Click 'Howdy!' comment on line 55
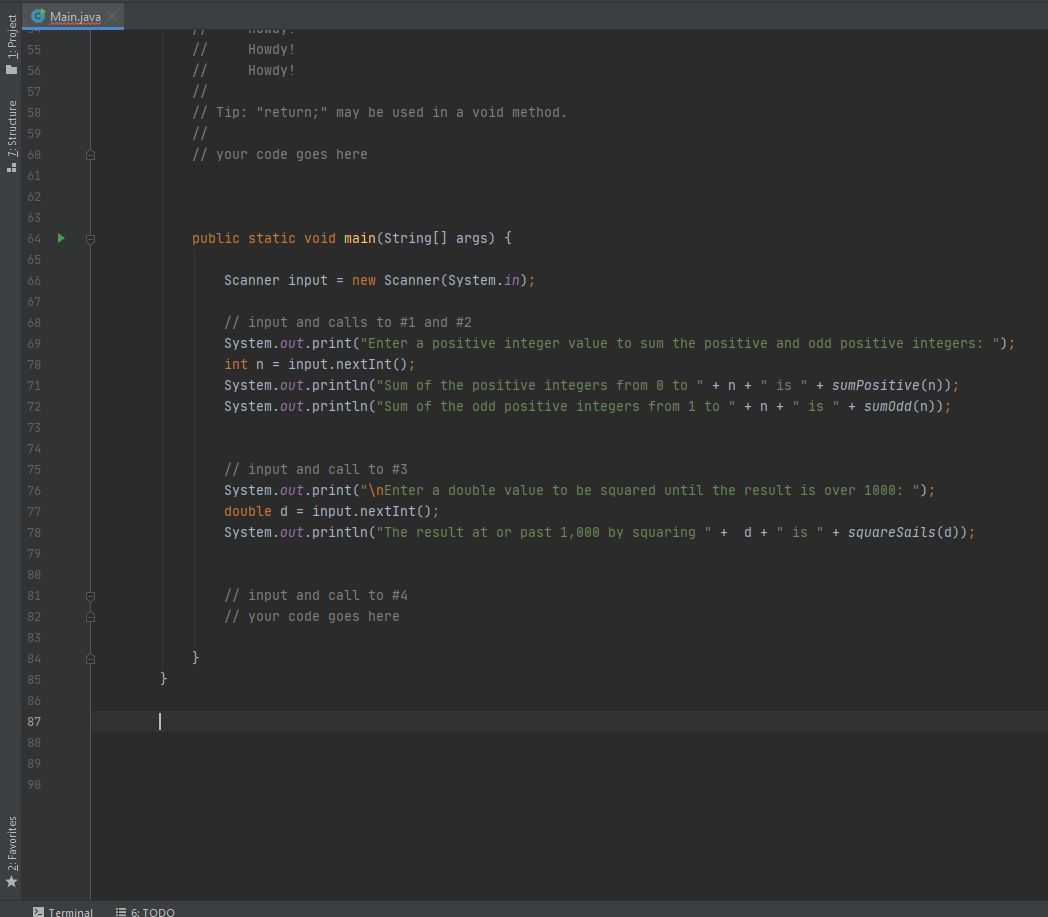1048x917 pixels. pos(271,49)
